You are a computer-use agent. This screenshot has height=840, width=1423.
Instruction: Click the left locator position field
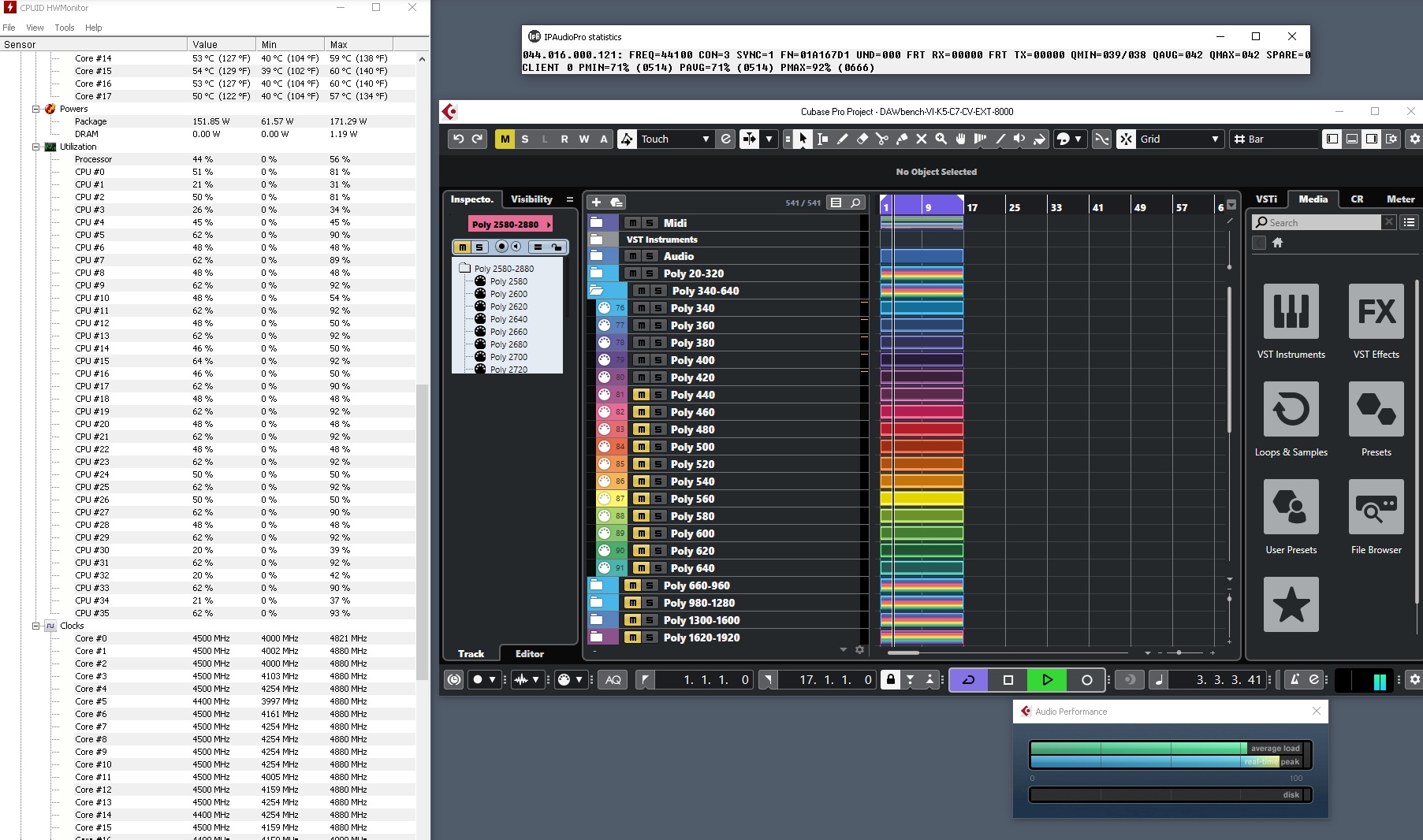click(706, 679)
